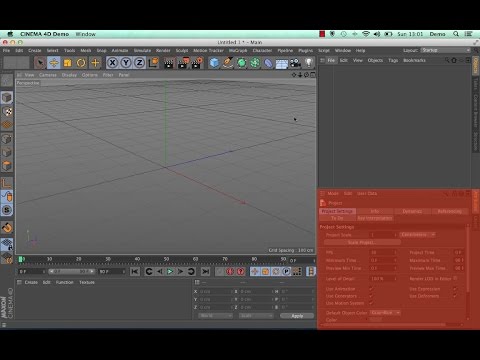Switch to Edges mode
This screenshot has width=480, height=360.
pos(7,152)
